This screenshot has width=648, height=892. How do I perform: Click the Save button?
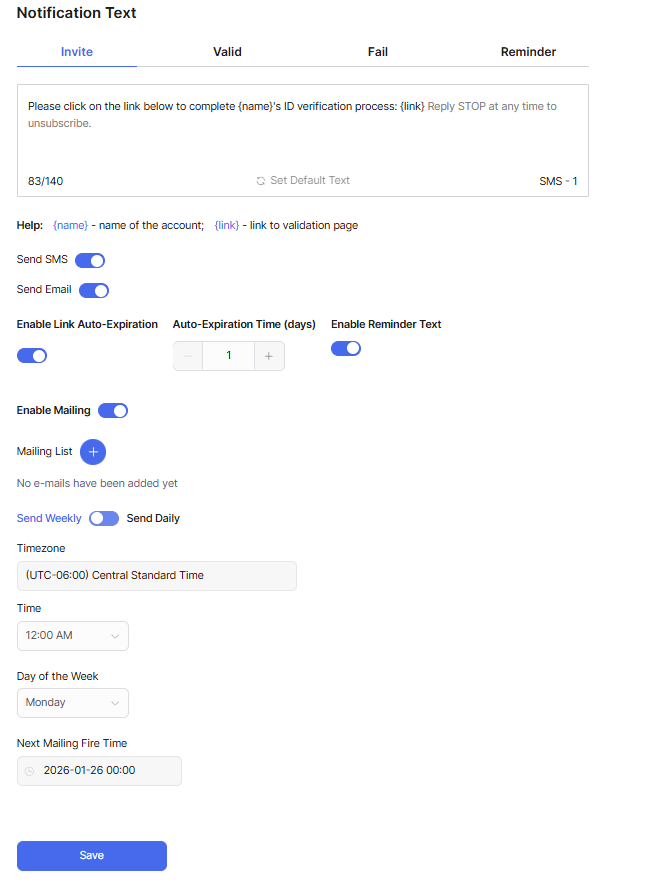pos(92,856)
